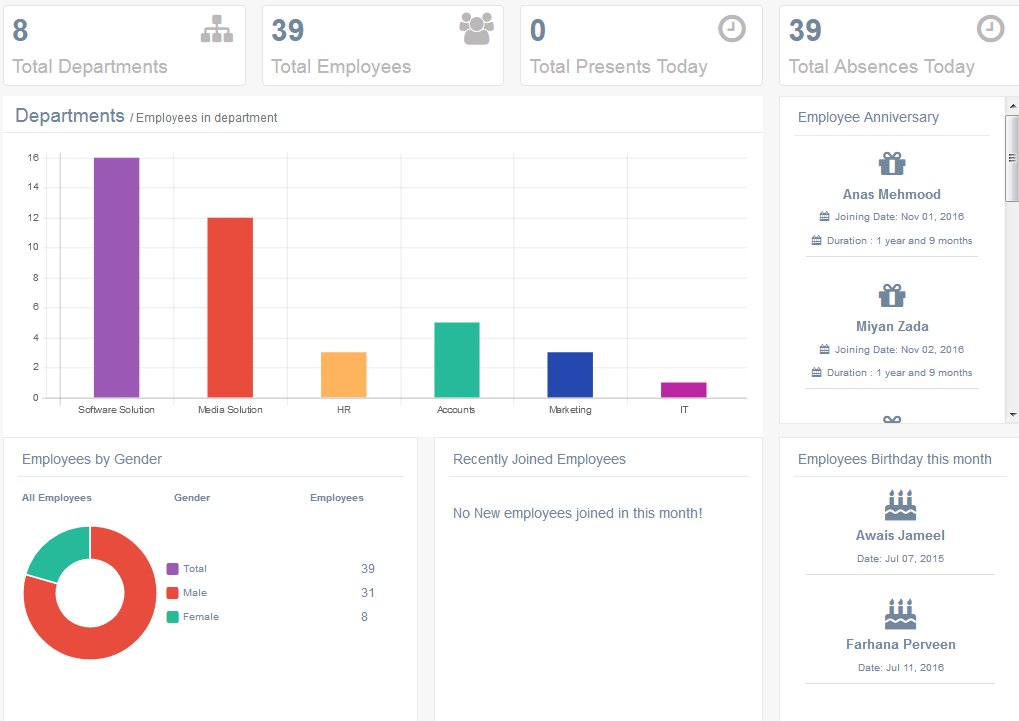Toggle the Total legend color swatch

tap(172, 569)
